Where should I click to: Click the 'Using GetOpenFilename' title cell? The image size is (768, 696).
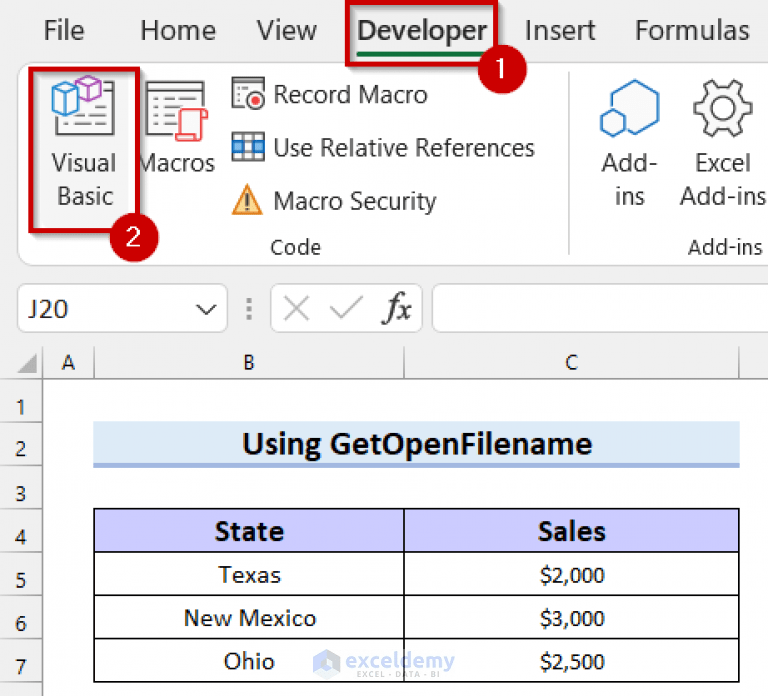pos(416,444)
